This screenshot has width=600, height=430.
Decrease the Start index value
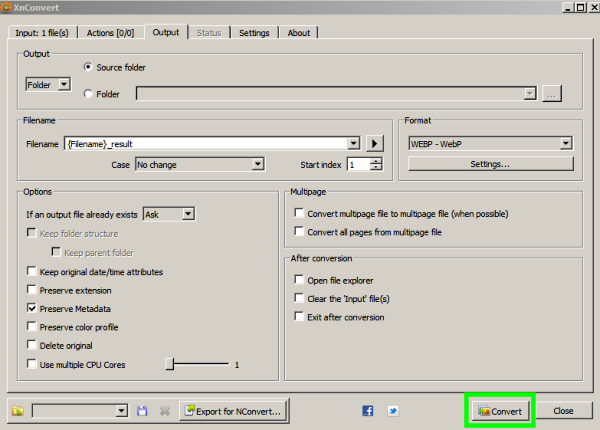click(x=376, y=168)
